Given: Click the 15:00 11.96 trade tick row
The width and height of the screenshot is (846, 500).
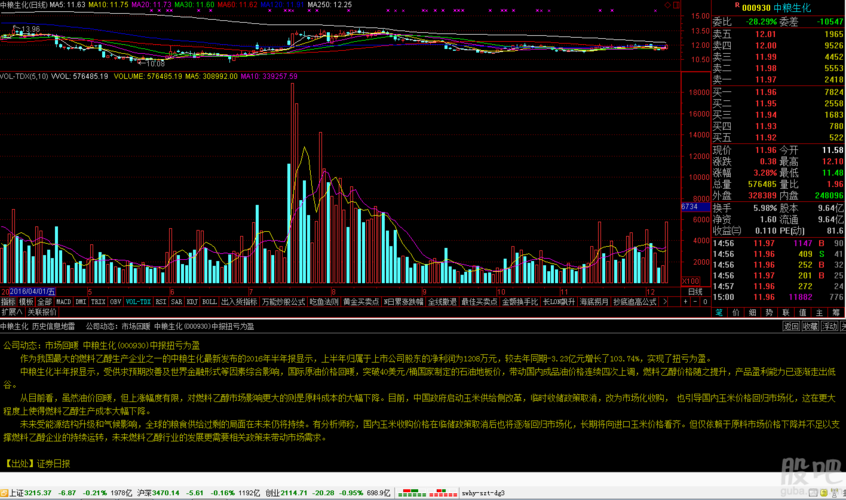Looking at the screenshot, I should click(x=777, y=297).
